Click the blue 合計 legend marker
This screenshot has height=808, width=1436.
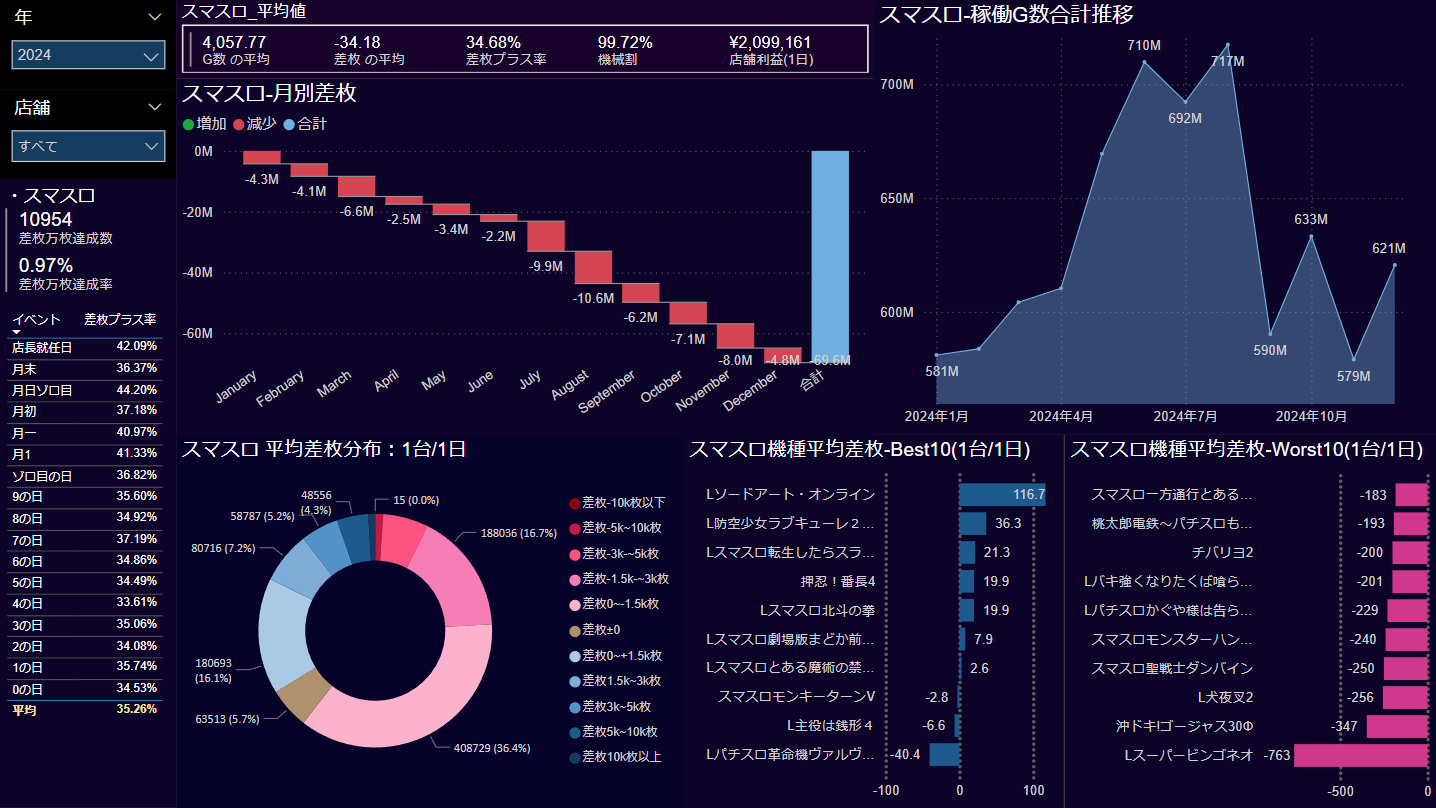289,124
